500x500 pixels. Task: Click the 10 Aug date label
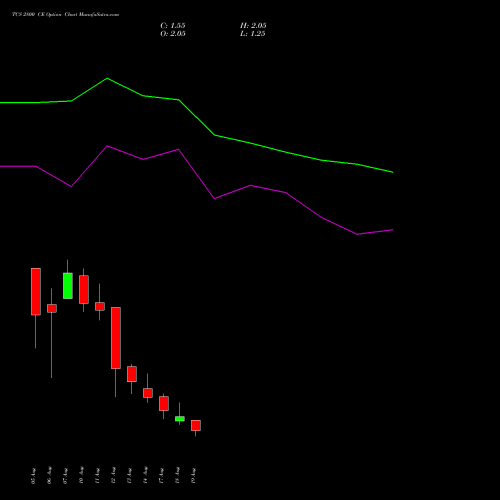point(81,476)
